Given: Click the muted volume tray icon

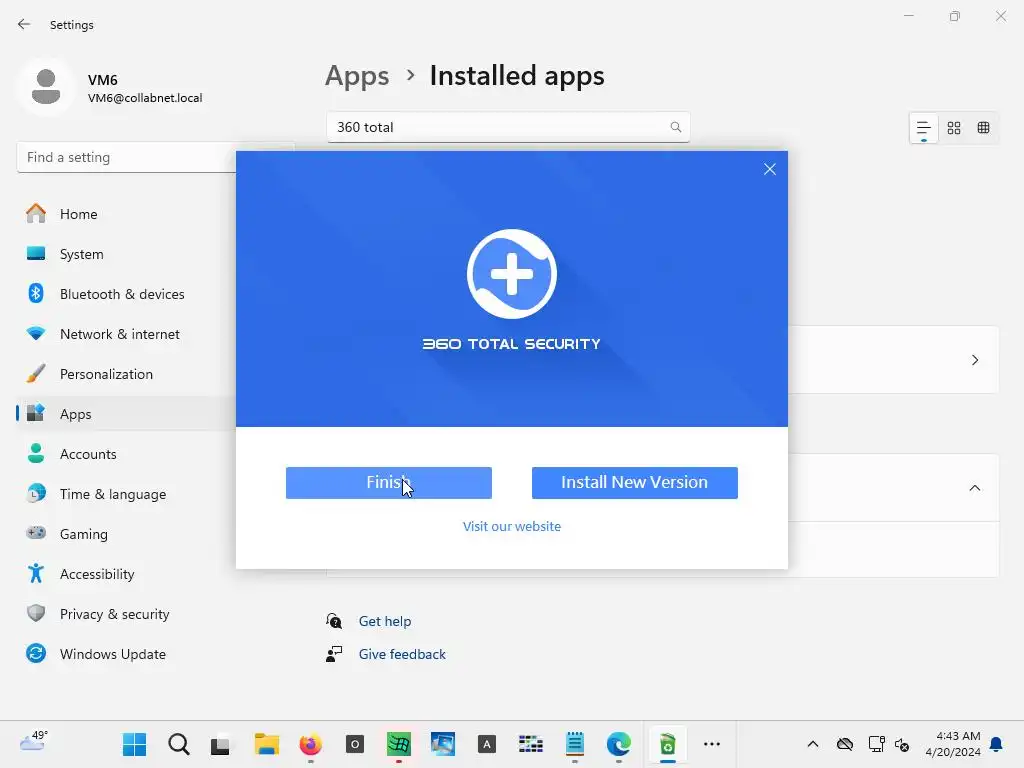Looking at the screenshot, I should [902, 744].
